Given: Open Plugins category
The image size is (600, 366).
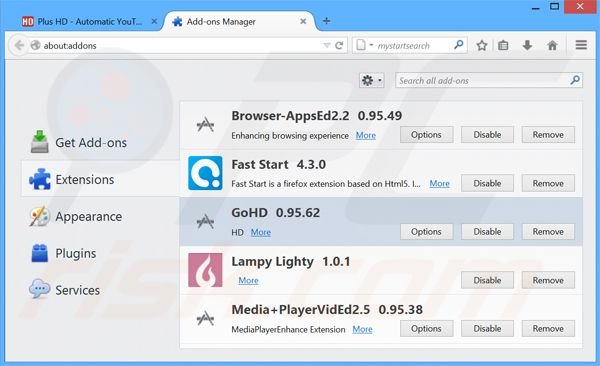Looking at the screenshot, I should click(100, 253).
